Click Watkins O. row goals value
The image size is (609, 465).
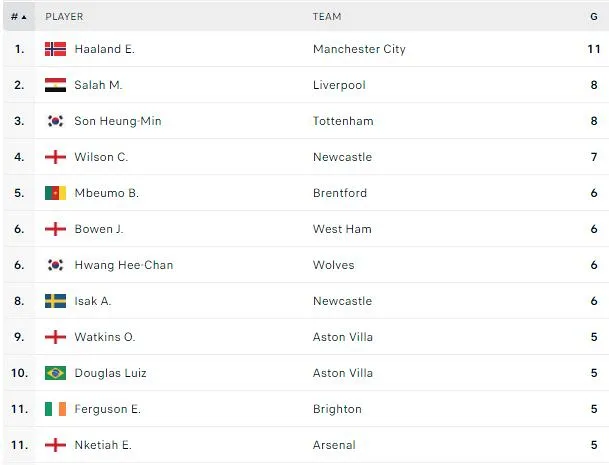[594, 337]
